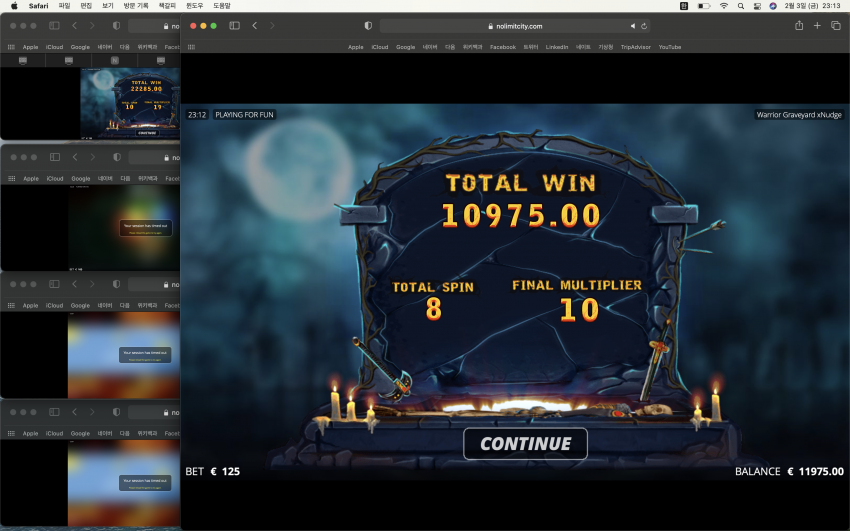Viewport: 850px width, 531px height.
Task: Open the Wi-Fi menu in menu bar
Action: pyautogui.click(x=724, y=5)
